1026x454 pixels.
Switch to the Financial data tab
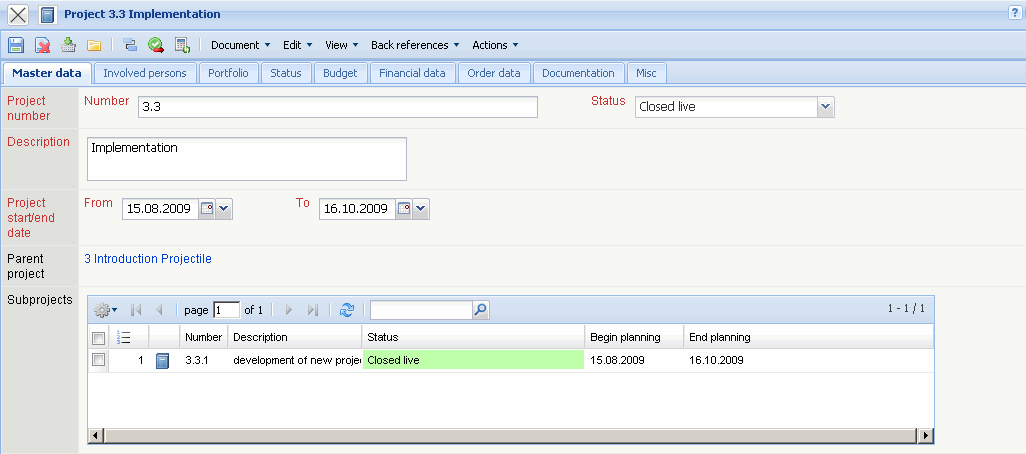tap(413, 73)
